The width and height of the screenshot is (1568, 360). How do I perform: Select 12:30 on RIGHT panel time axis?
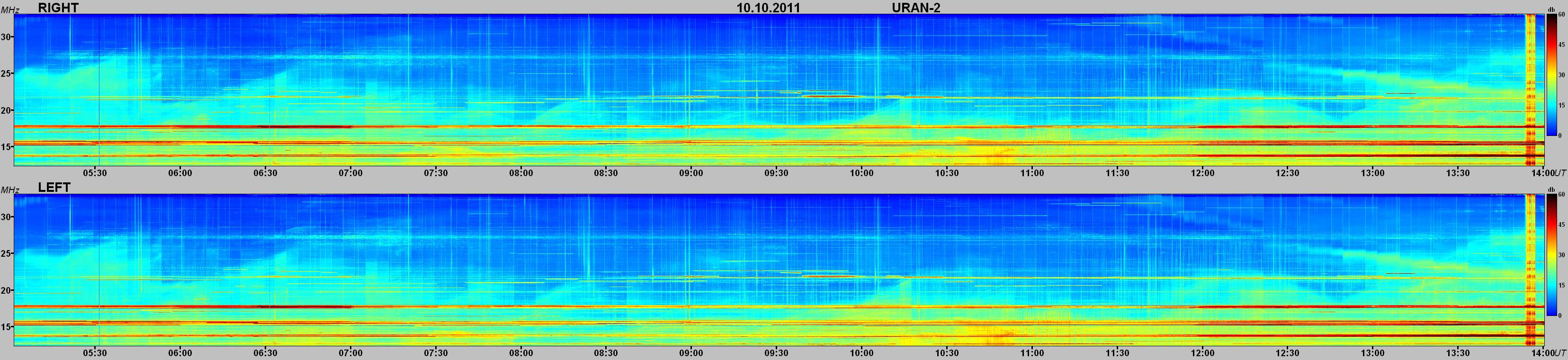point(1288,173)
